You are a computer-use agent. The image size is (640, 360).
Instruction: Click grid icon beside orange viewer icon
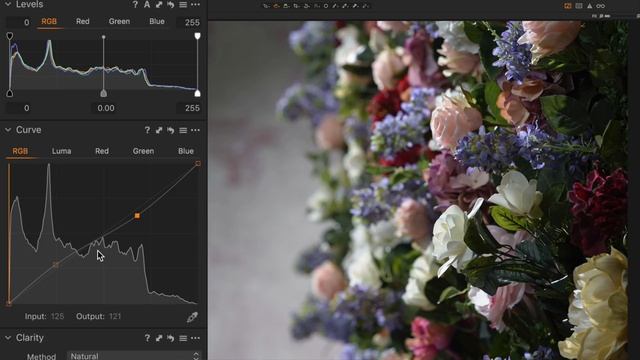tap(579, 6)
